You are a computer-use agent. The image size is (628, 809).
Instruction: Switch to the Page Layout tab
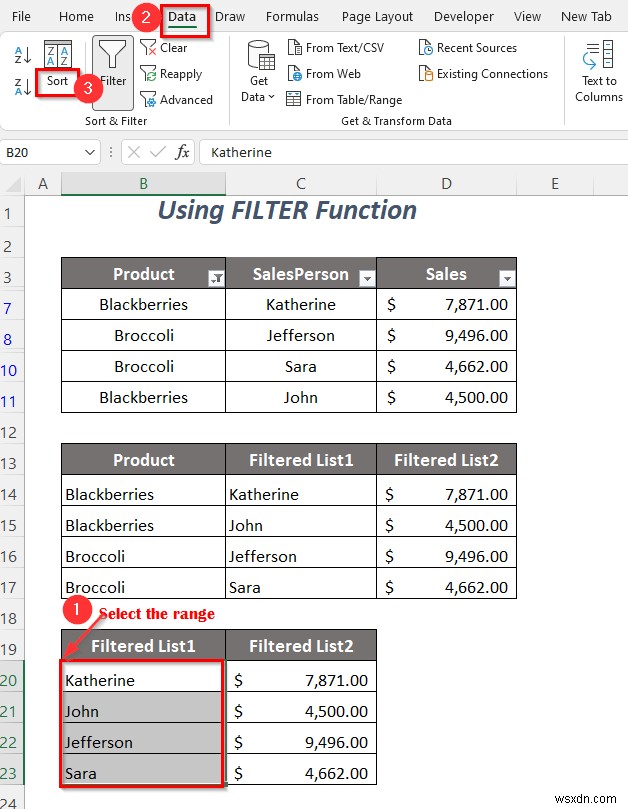(377, 17)
